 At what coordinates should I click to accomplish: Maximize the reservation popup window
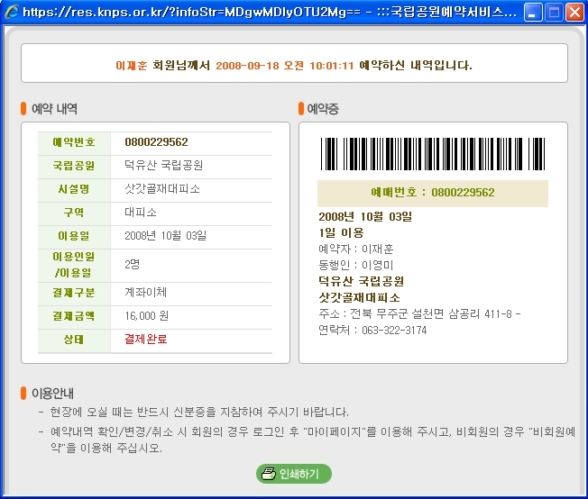tap(554, 13)
